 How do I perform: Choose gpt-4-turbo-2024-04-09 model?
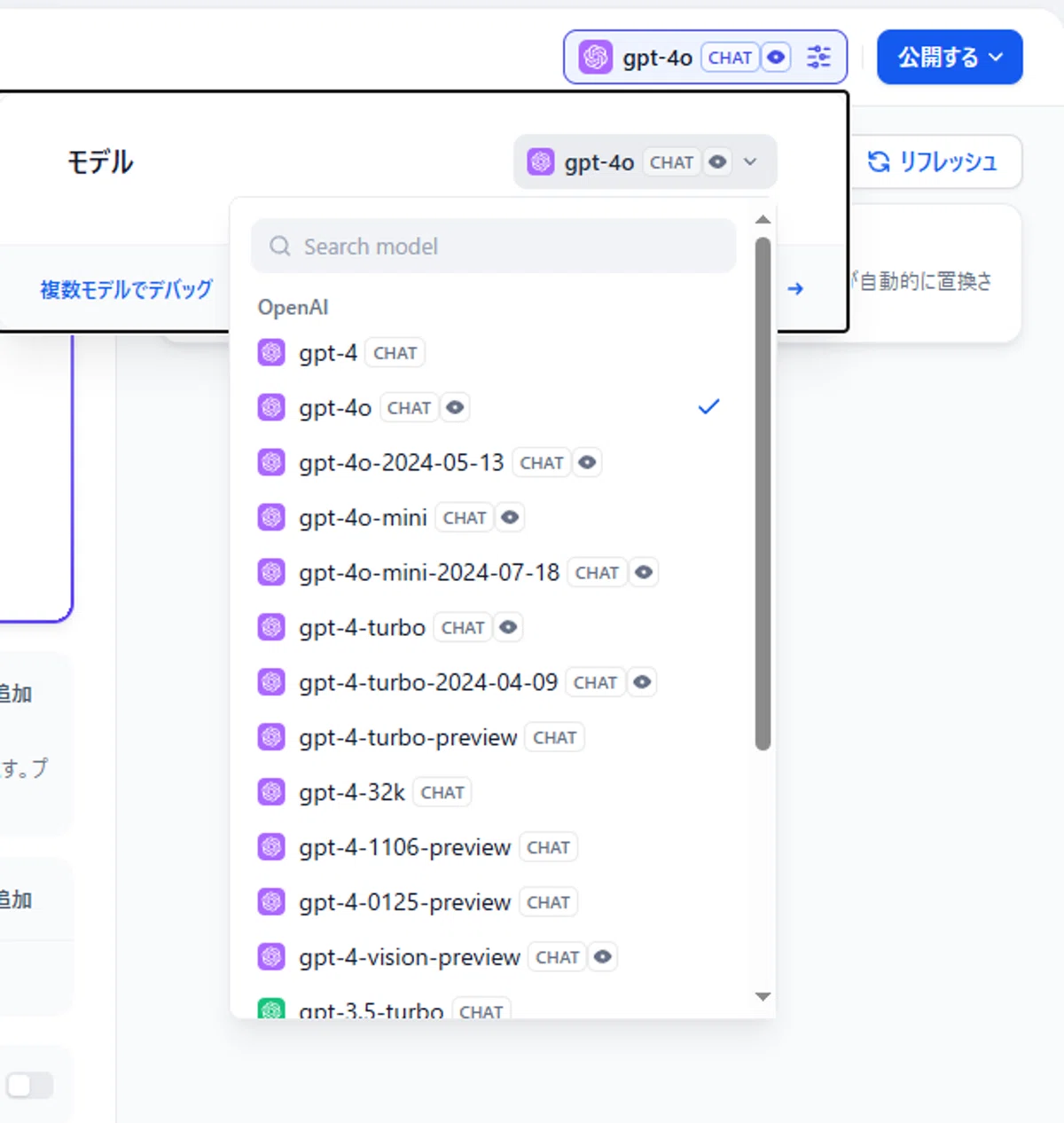click(492, 682)
